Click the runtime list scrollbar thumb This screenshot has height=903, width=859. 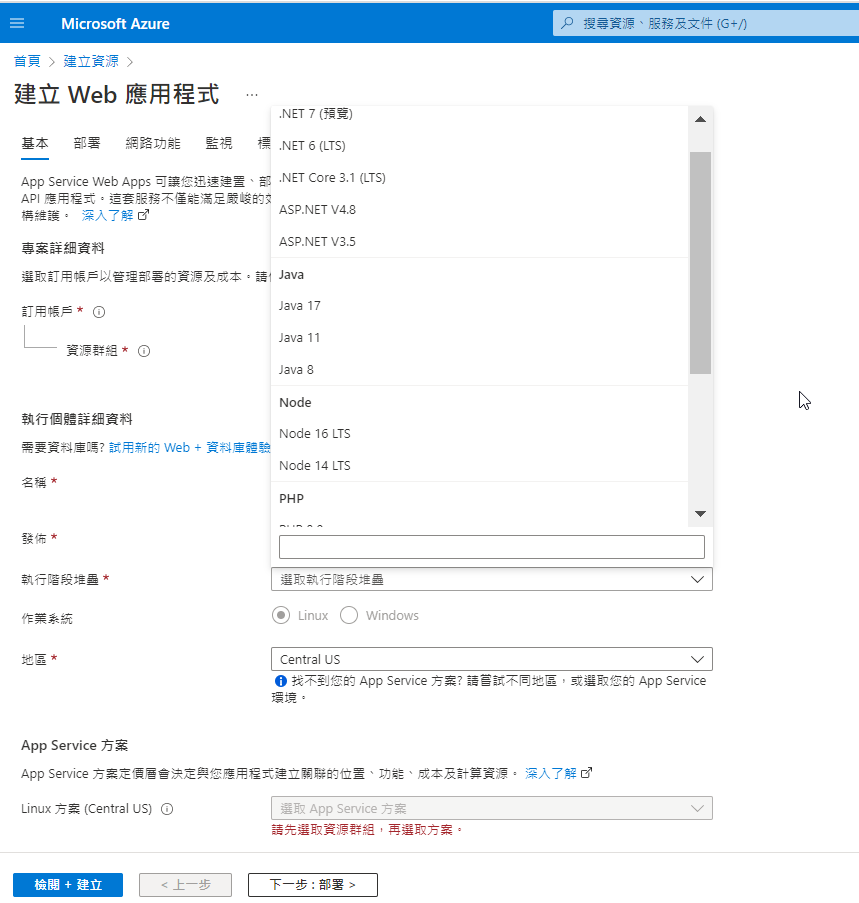coord(700,263)
